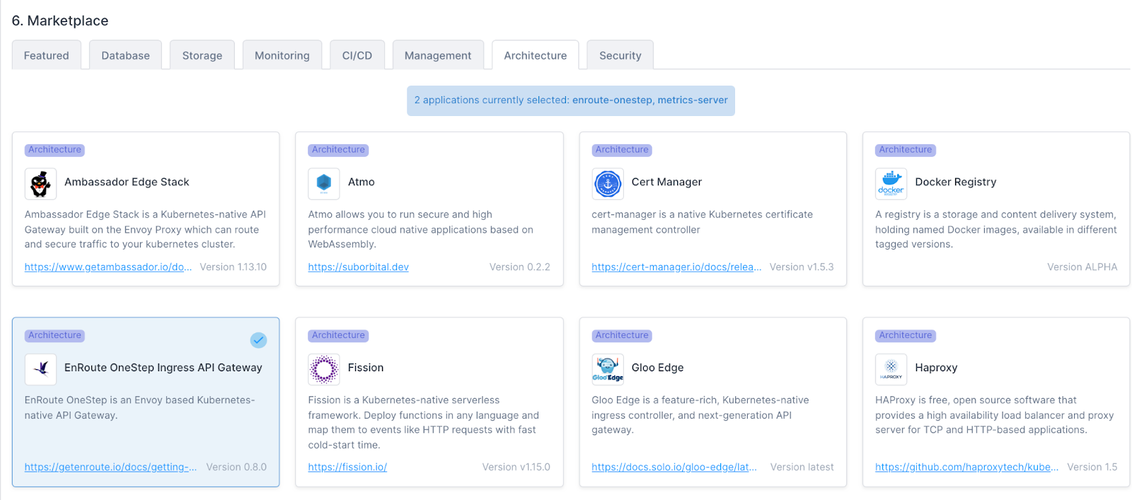
Task: Click the Architecture tag on Atmo card
Action: click(338, 150)
